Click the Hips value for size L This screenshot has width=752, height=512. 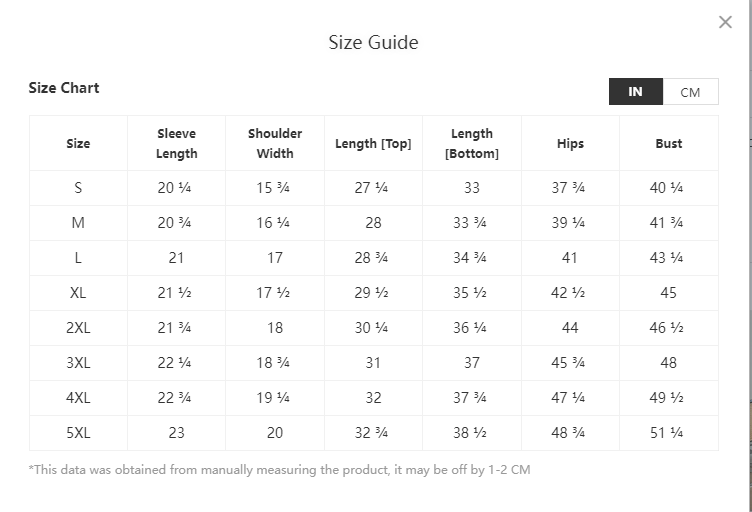click(x=570, y=258)
